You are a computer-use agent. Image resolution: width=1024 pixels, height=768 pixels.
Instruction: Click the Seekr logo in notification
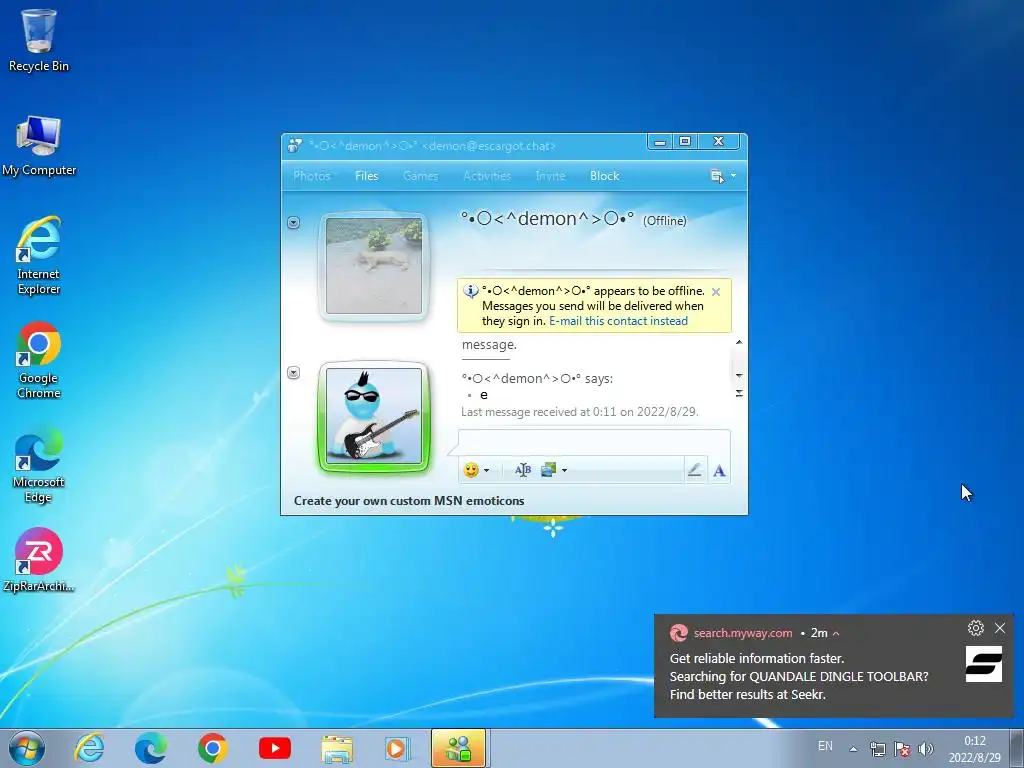coord(984,664)
